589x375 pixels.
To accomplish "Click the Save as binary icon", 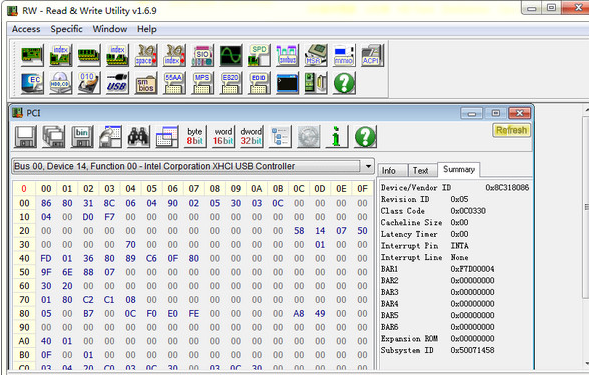I will 82,136.
